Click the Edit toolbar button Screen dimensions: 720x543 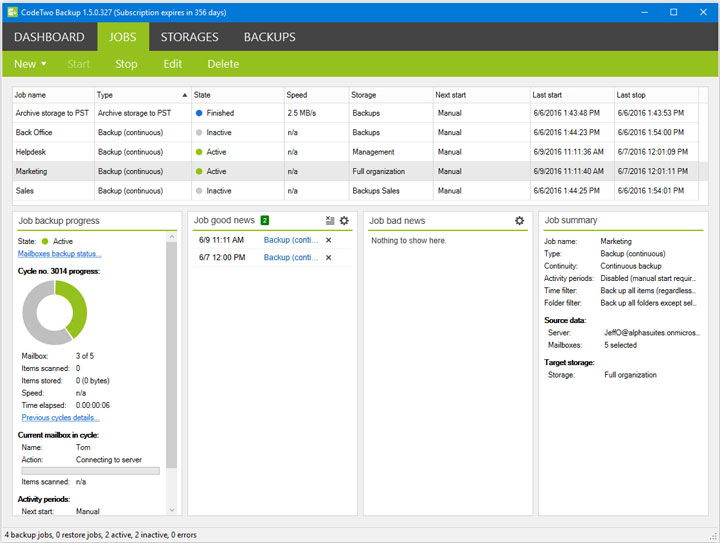(173, 64)
